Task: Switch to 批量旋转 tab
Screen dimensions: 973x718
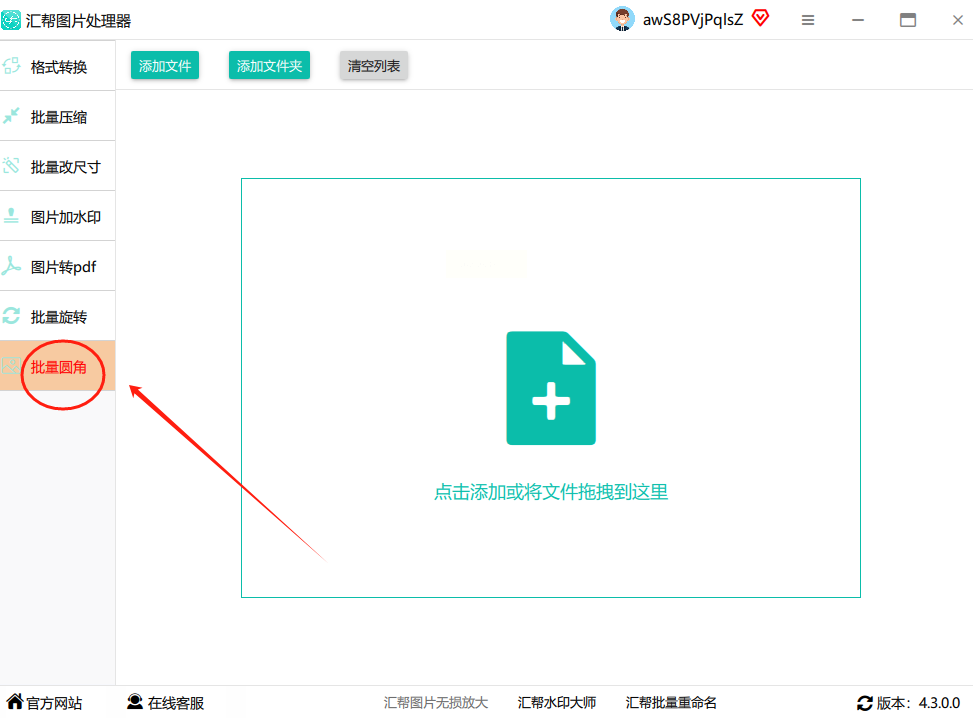Action: (x=58, y=316)
